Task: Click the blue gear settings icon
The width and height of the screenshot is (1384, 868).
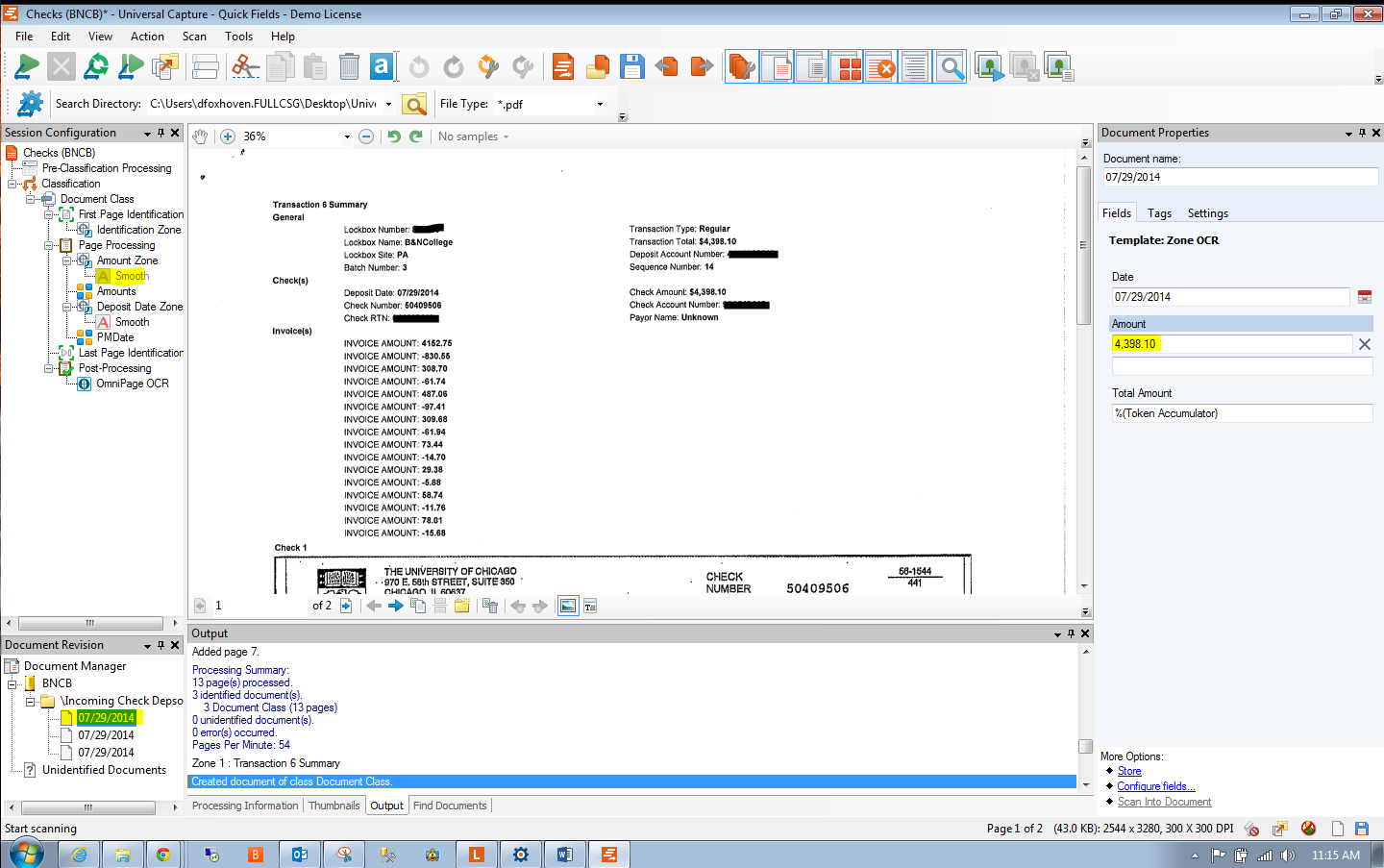Action: click(x=31, y=103)
